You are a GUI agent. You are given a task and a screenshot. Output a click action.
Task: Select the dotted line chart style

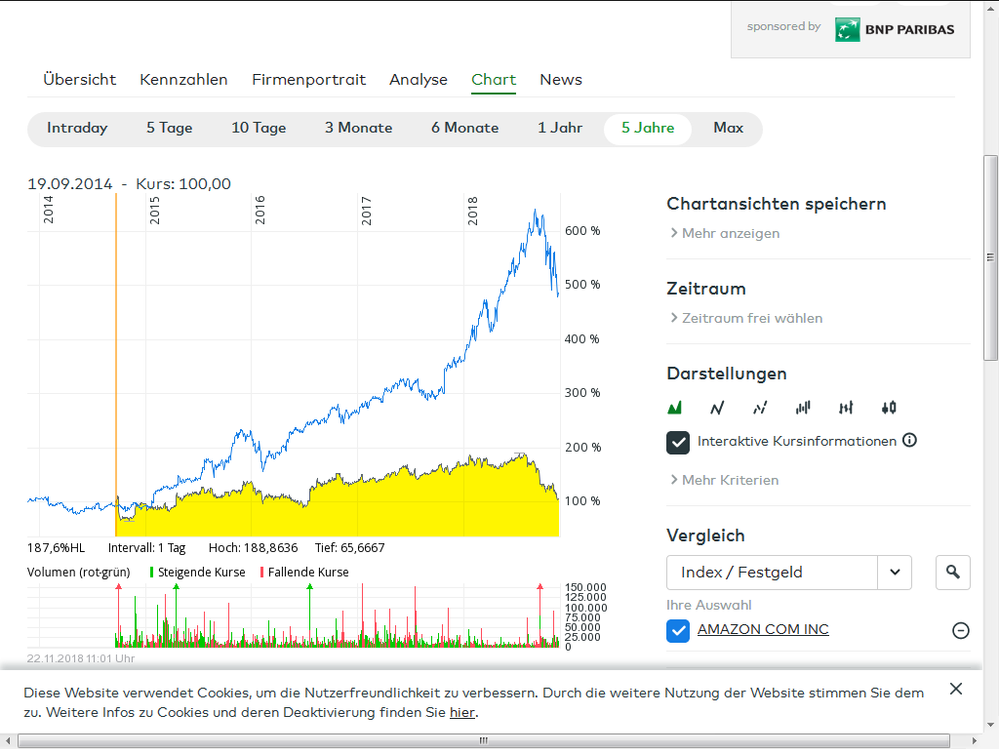click(759, 407)
